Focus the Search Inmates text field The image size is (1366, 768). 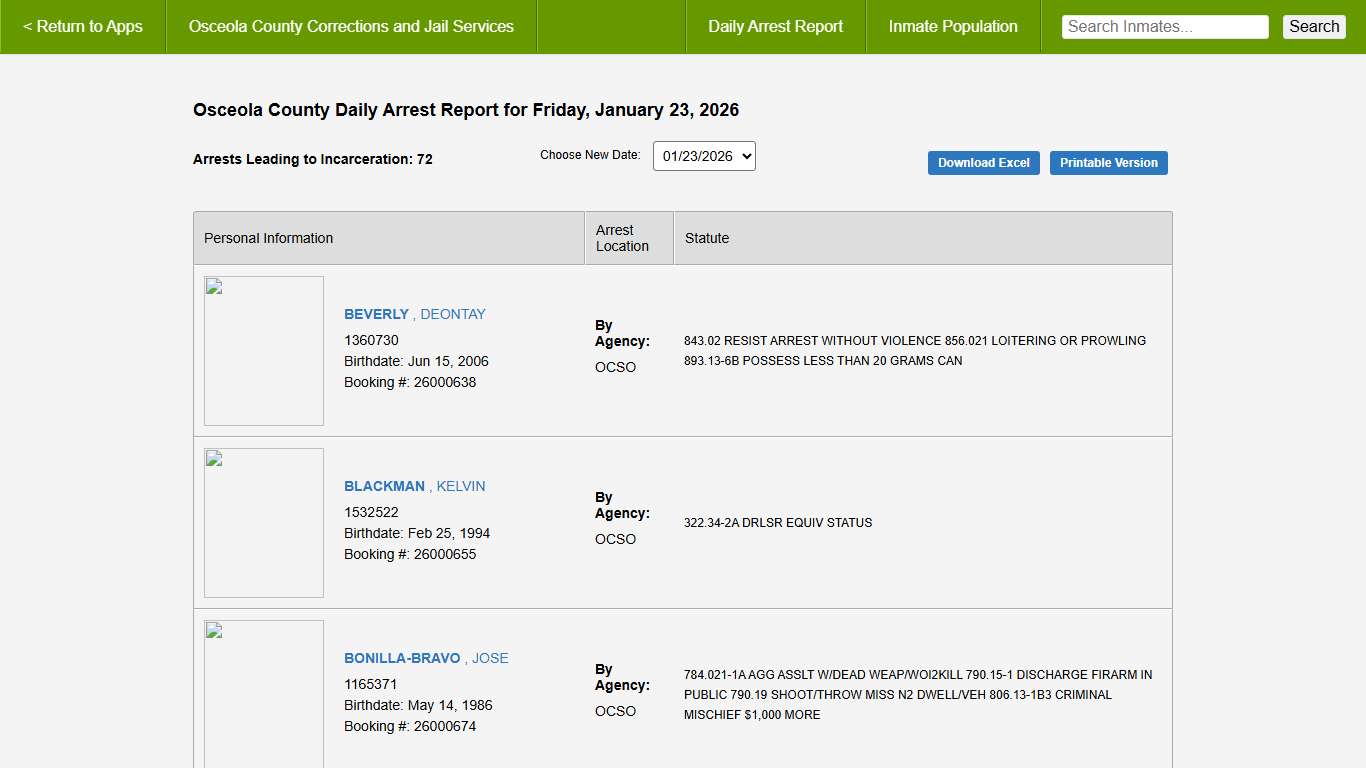pyautogui.click(x=1164, y=27)
